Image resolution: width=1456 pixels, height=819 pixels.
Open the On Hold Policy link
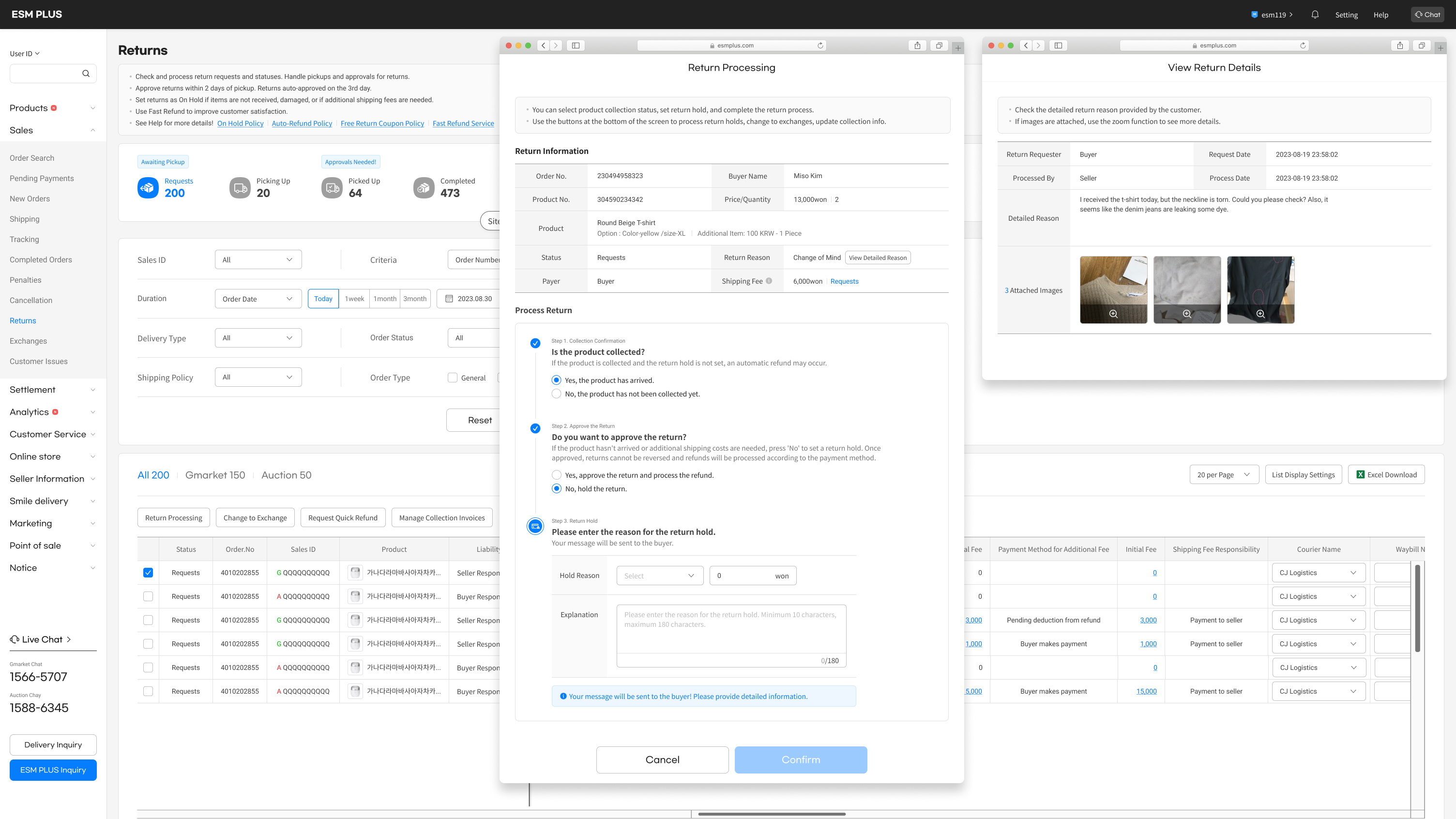pos(240,123)
